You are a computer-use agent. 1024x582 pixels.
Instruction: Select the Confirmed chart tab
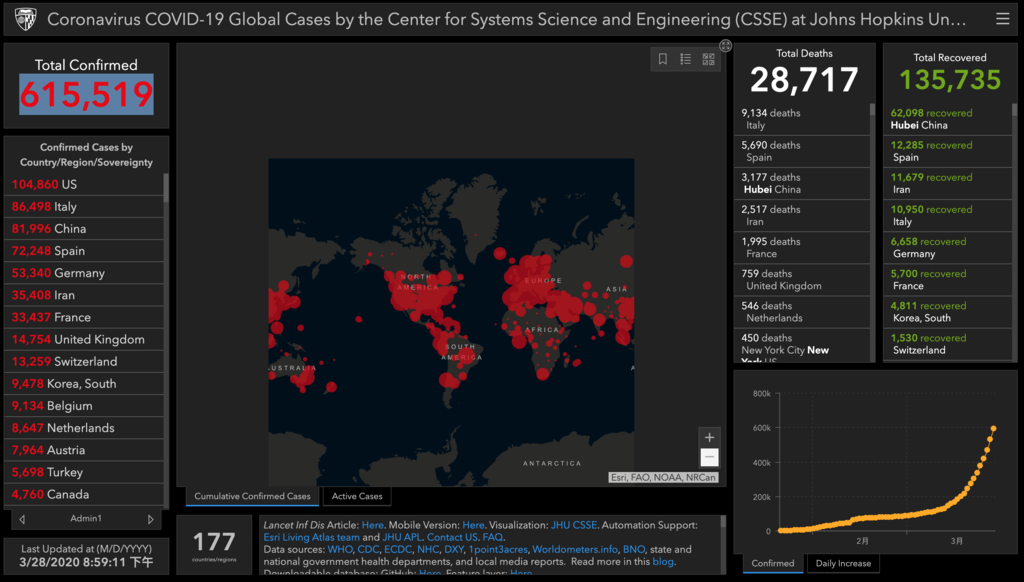coord(773,563)
